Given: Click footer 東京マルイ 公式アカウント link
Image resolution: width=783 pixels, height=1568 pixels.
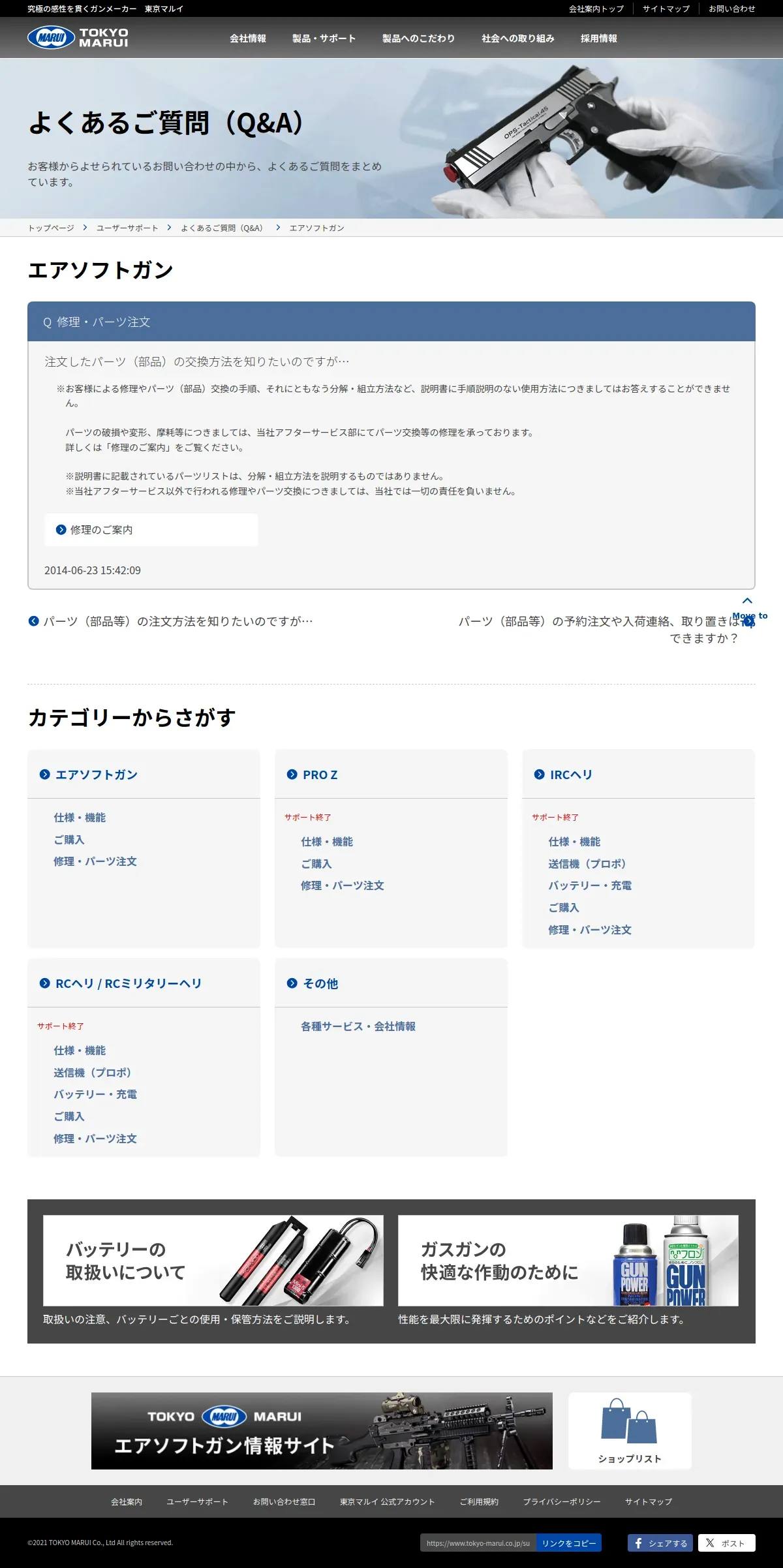Looking at the screenshot, I should coord(388,1501).
